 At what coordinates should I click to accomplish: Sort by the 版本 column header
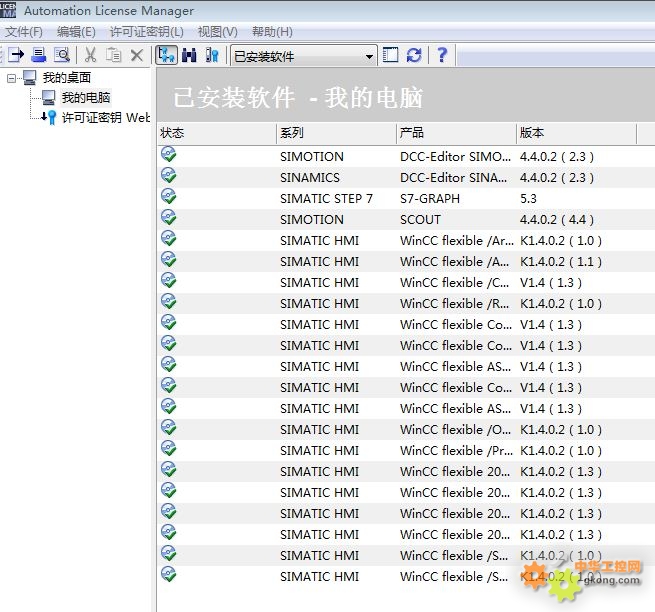pos(576,133)
